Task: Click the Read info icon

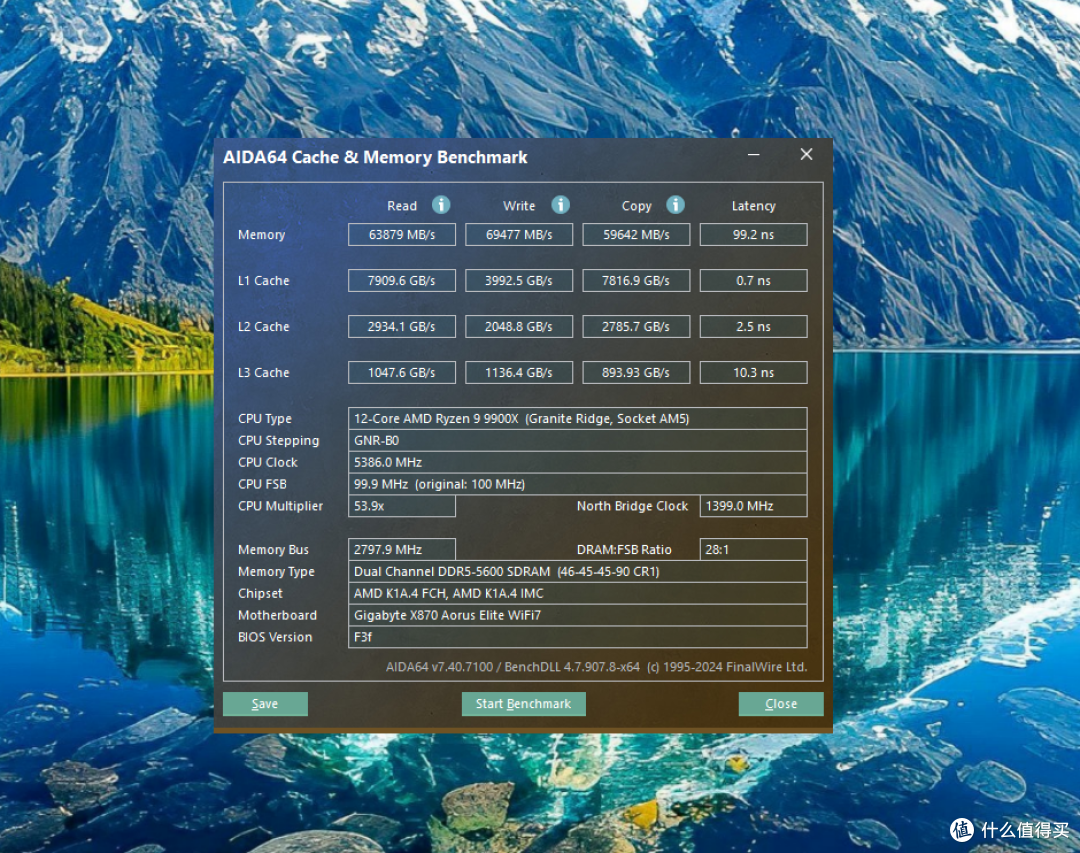Action: pos(441,205)
